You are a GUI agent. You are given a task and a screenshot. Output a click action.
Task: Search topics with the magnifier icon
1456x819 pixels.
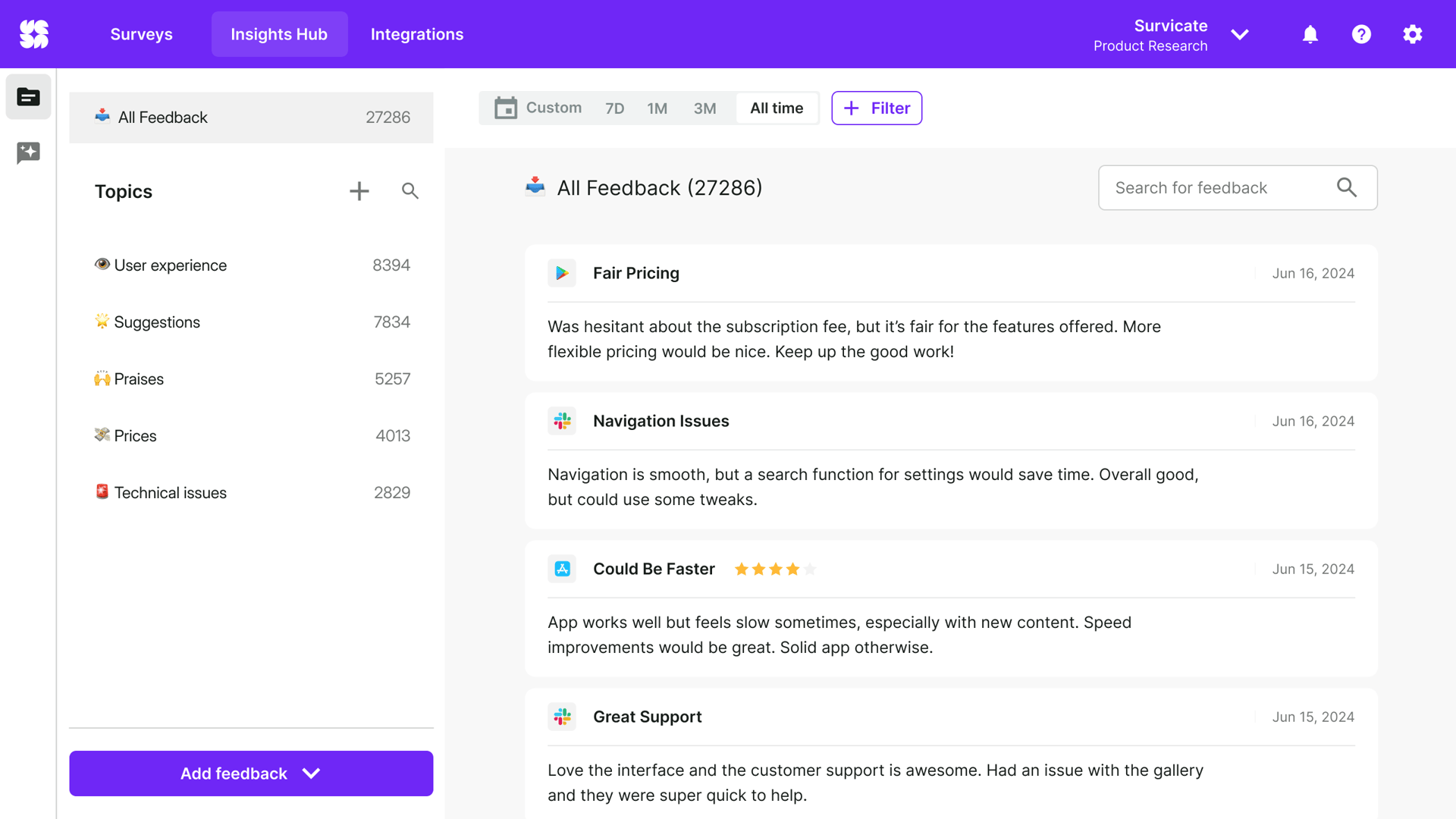(409, 191)
